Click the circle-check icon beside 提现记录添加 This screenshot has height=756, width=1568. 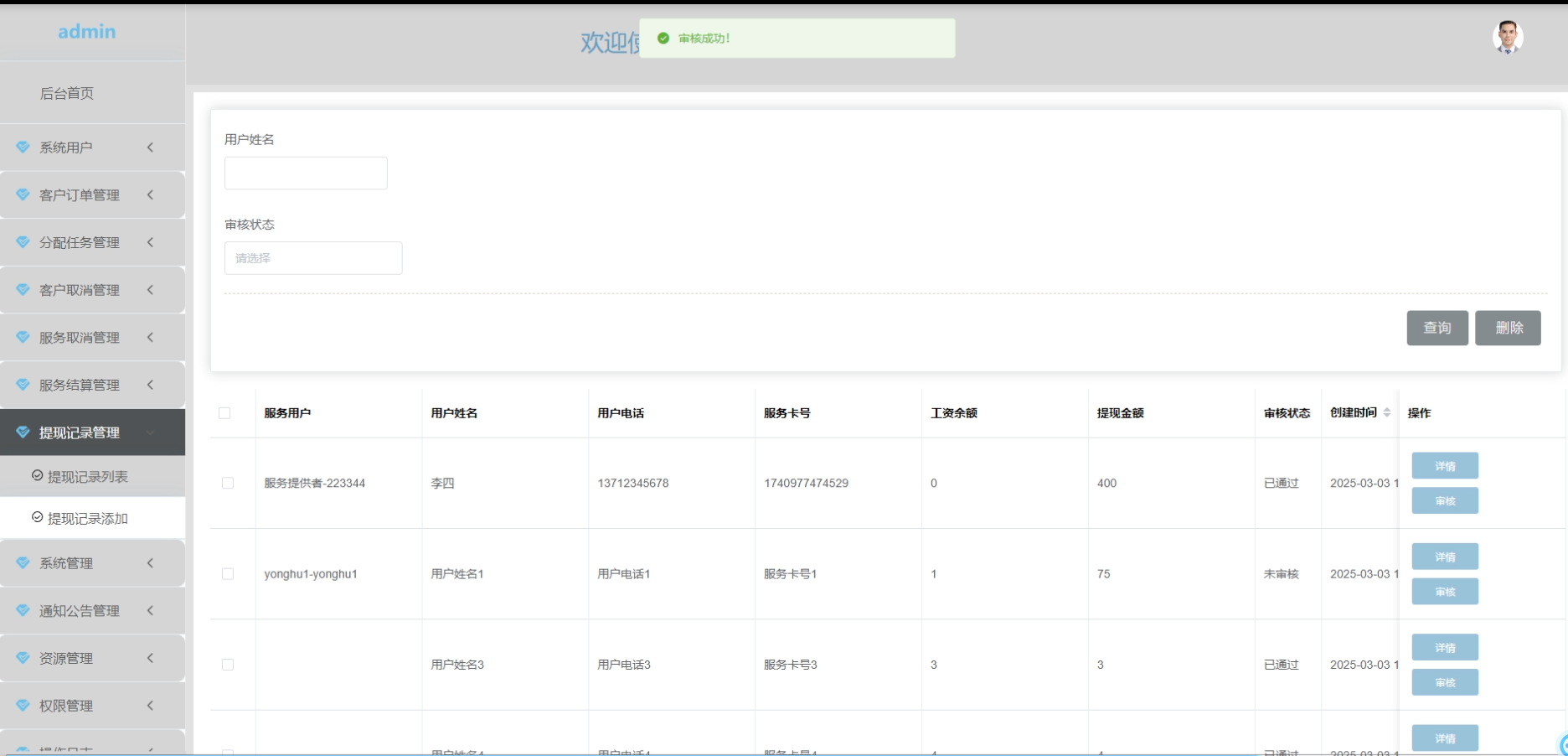click(37, 517)
